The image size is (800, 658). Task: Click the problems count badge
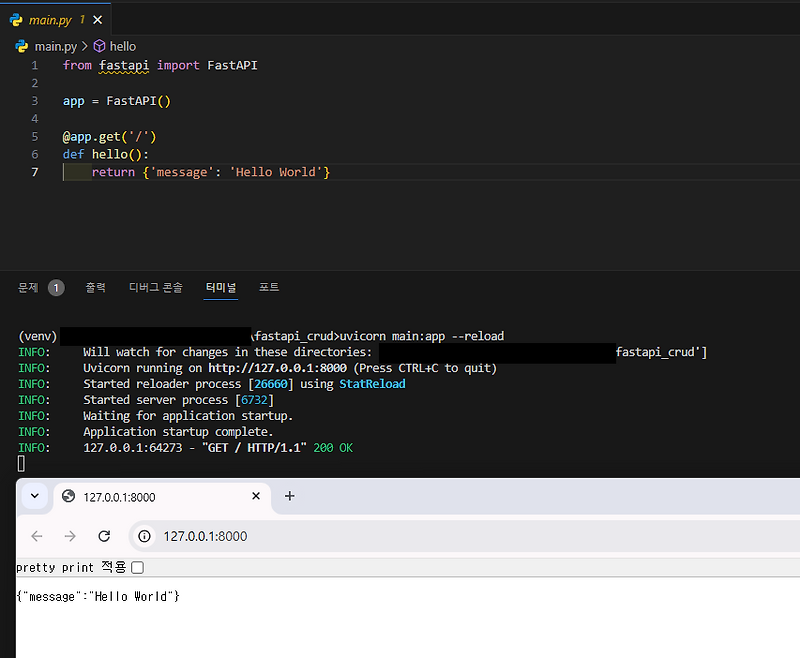[55, 287]
